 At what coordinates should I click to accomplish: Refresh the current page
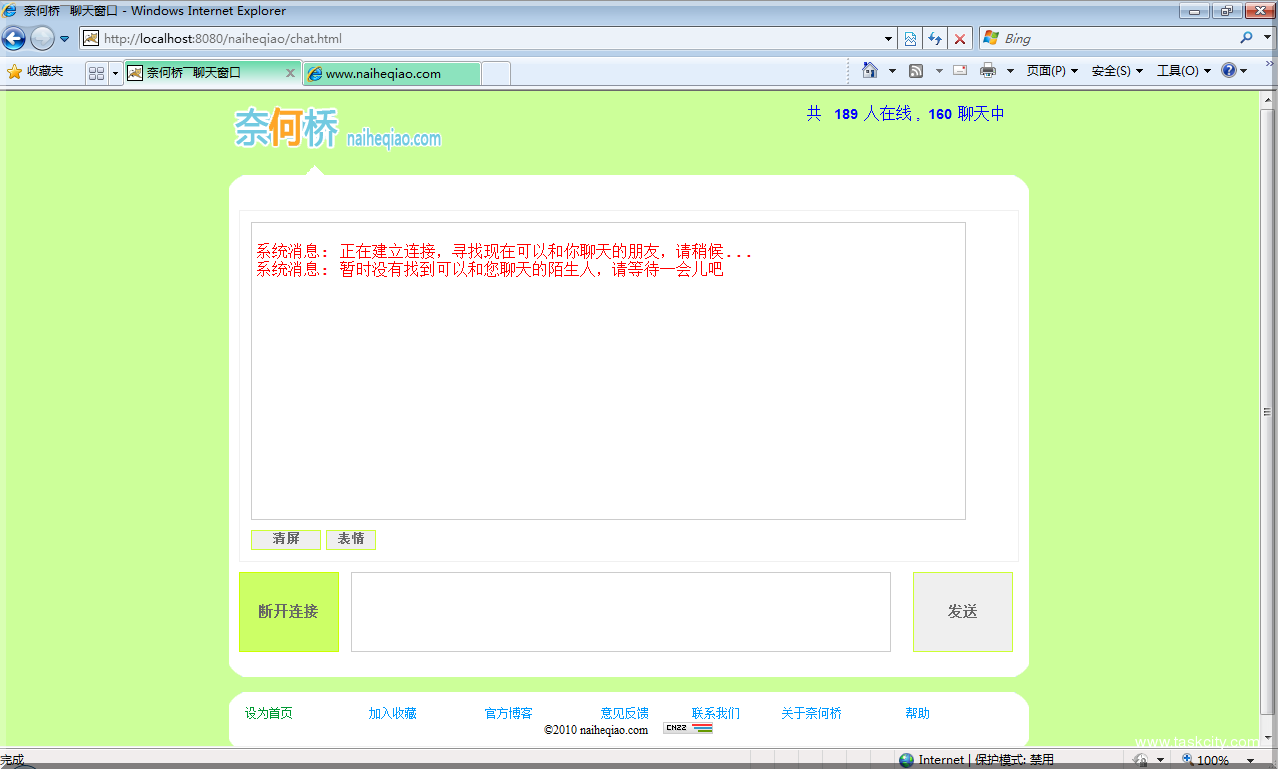coord(934,38)
